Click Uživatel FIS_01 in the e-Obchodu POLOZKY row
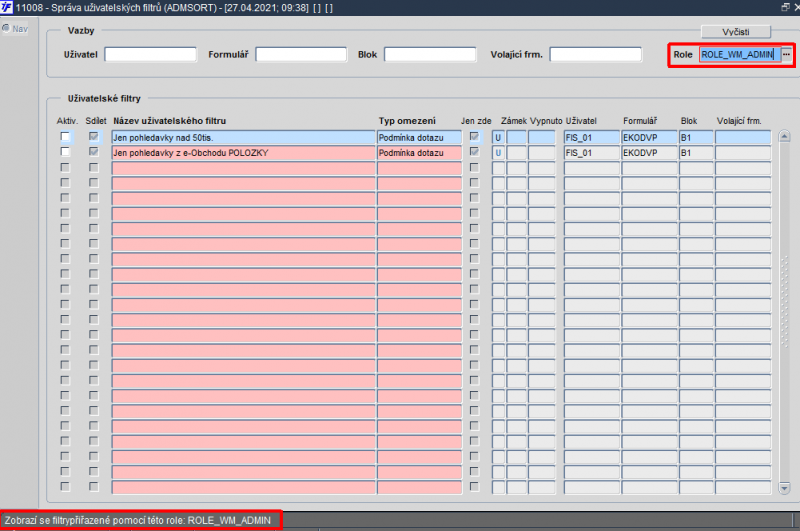The image size is (800, 531). pos(592,153)
